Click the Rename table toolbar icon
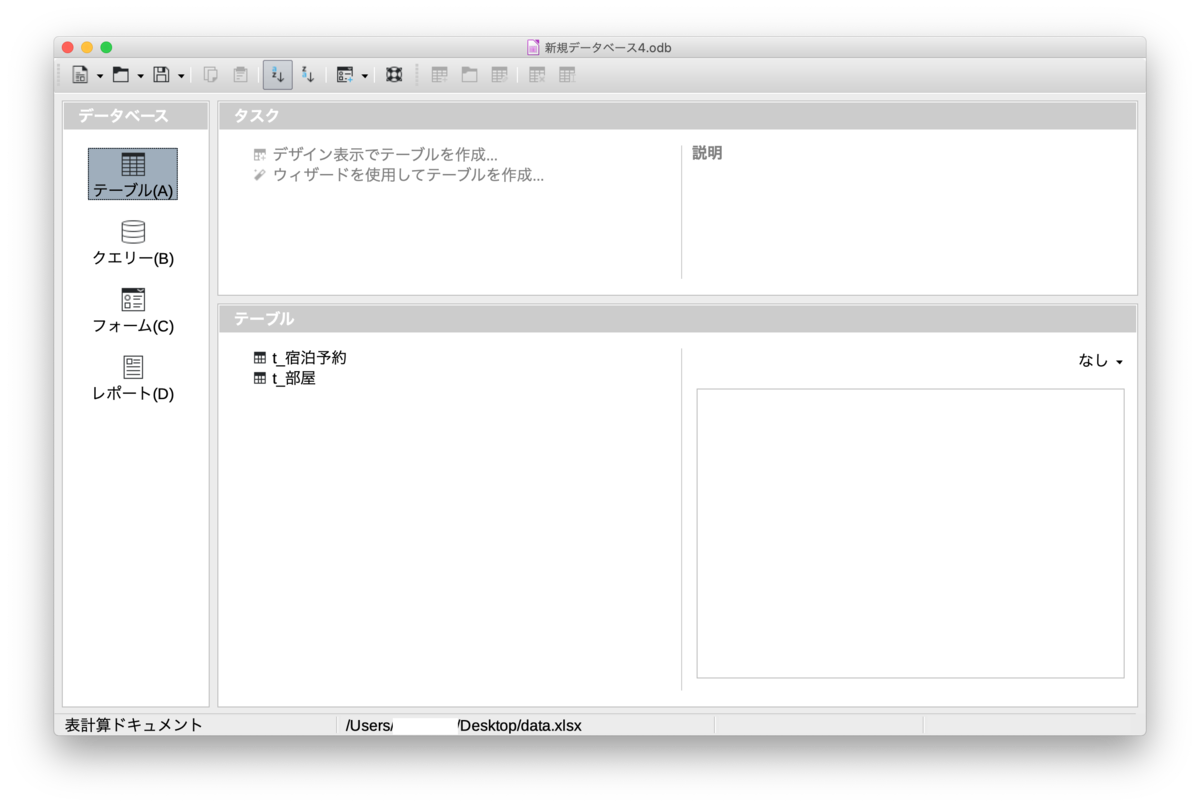This screenshot has height=807, width=1200. (x=567, y=75)
